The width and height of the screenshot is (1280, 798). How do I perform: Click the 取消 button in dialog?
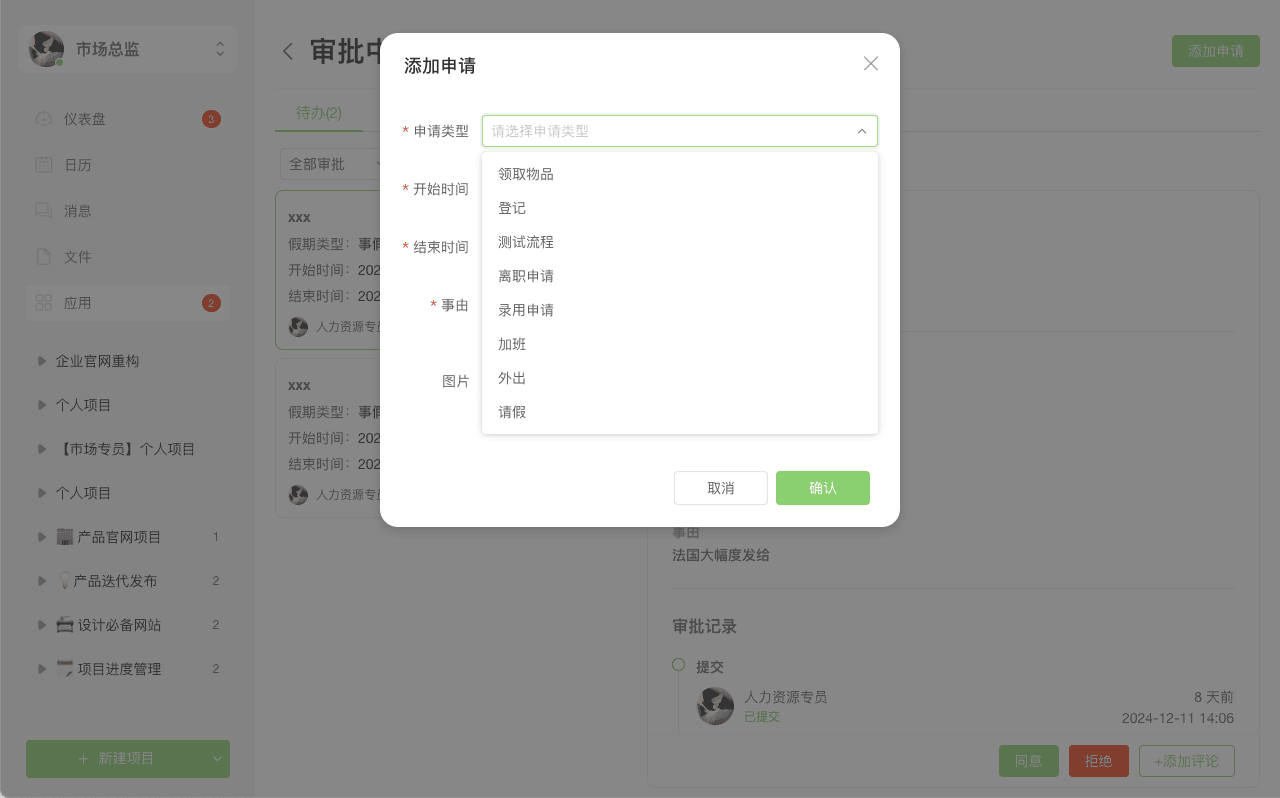tap(720, 488)
